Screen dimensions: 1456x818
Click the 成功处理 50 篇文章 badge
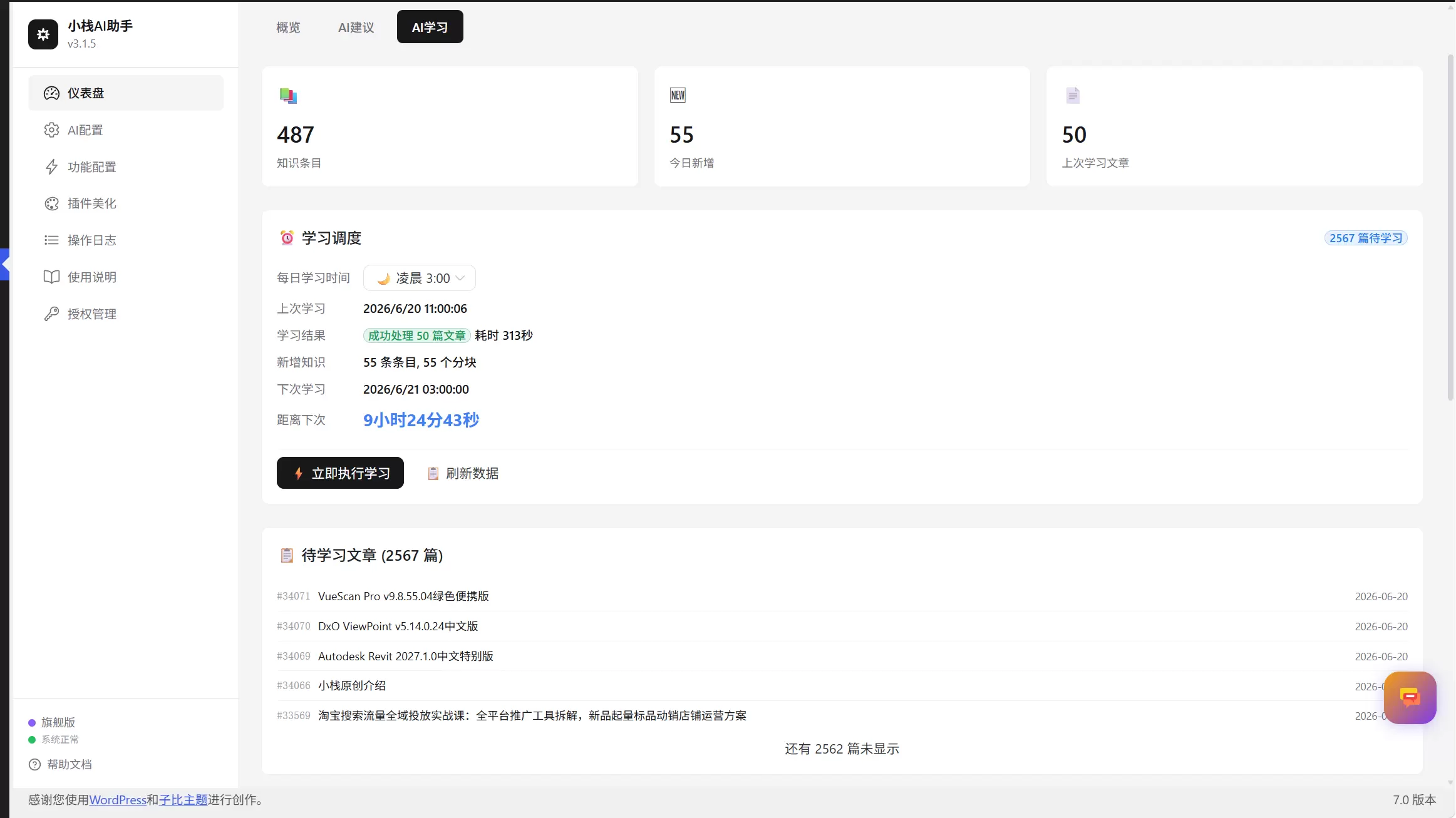click(x=417, y=335)
